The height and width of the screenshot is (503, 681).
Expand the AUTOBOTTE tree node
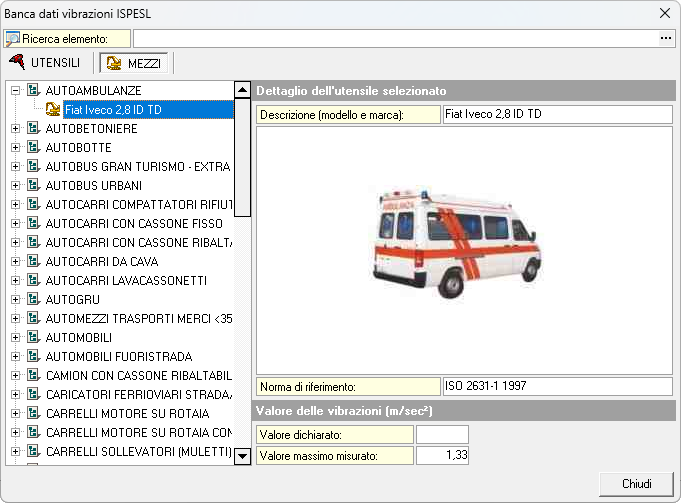point(15,148)
